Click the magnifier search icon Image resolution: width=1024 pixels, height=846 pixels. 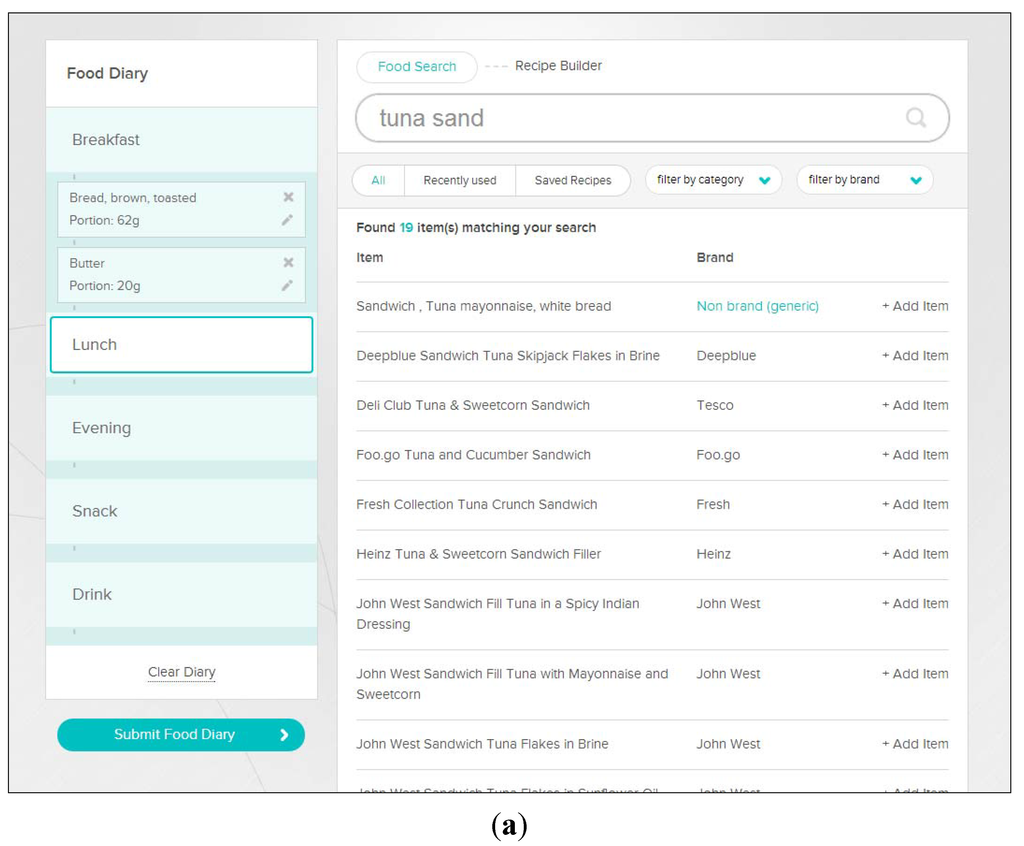pyautogui.click(x=915, y=118)
